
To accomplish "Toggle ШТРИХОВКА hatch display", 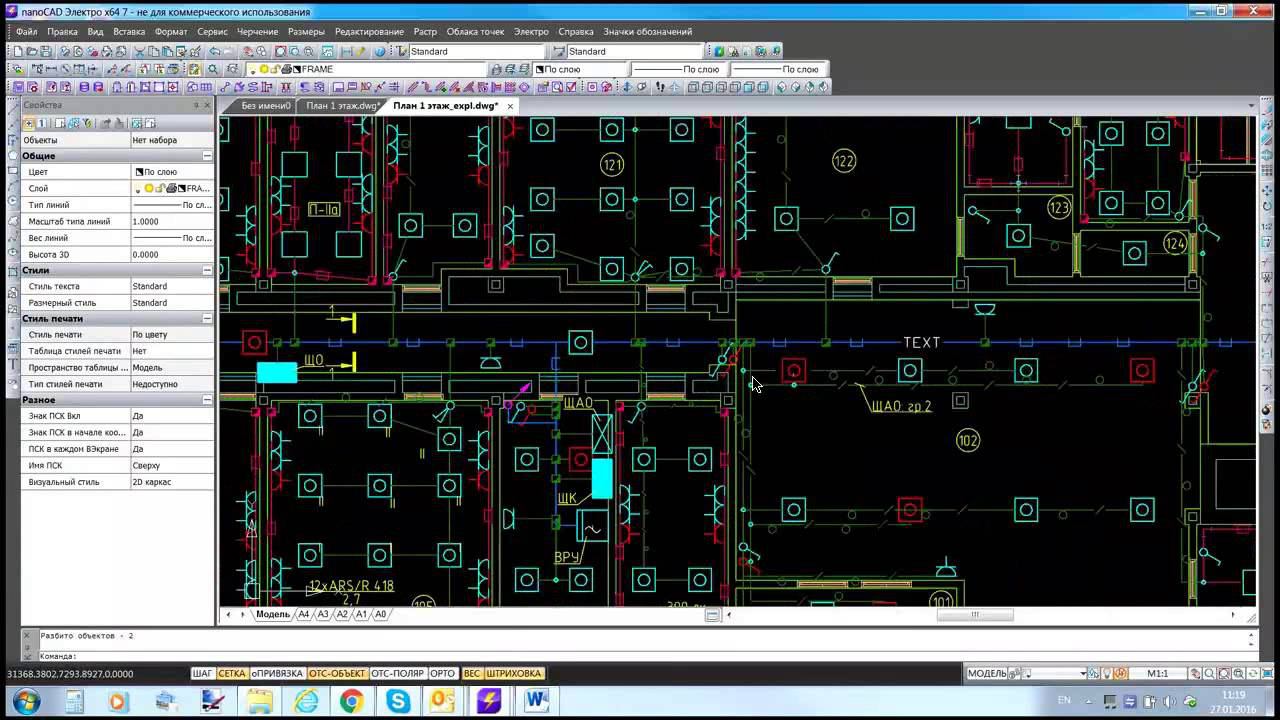I will click(514, 674).
